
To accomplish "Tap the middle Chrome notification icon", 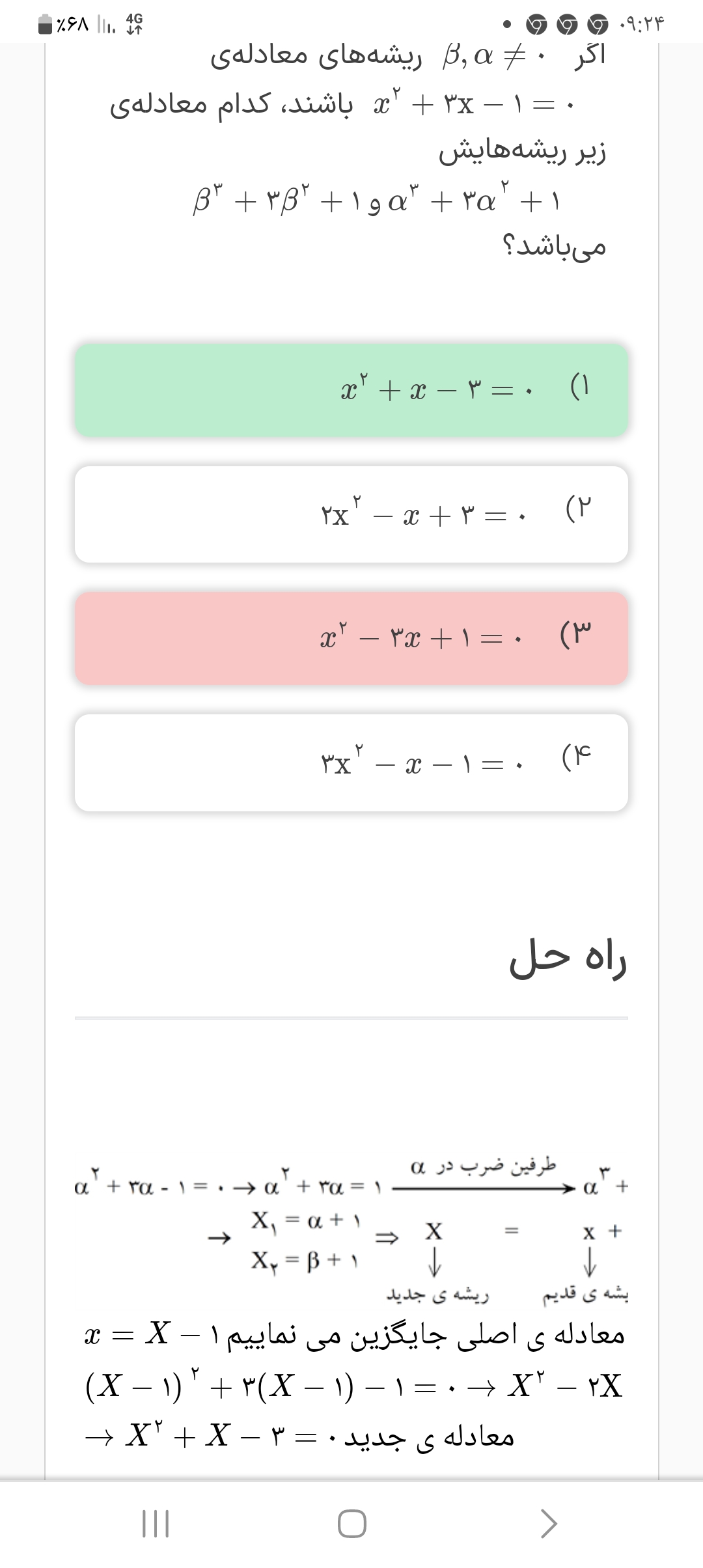I will (568, 25).
